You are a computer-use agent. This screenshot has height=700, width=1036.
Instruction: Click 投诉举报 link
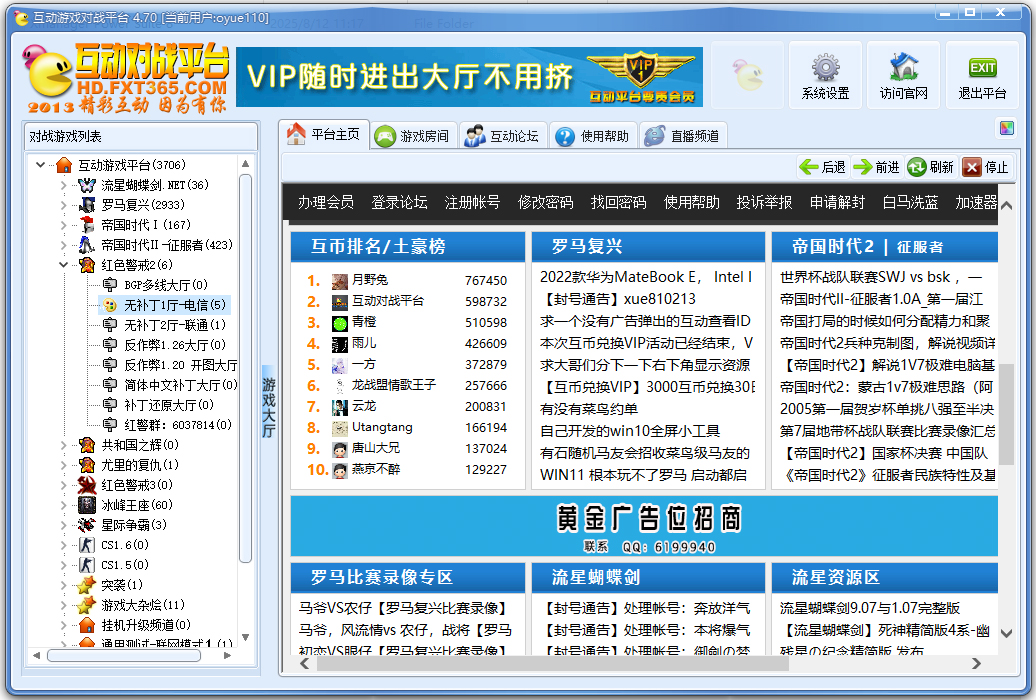[x=764, y=202]
